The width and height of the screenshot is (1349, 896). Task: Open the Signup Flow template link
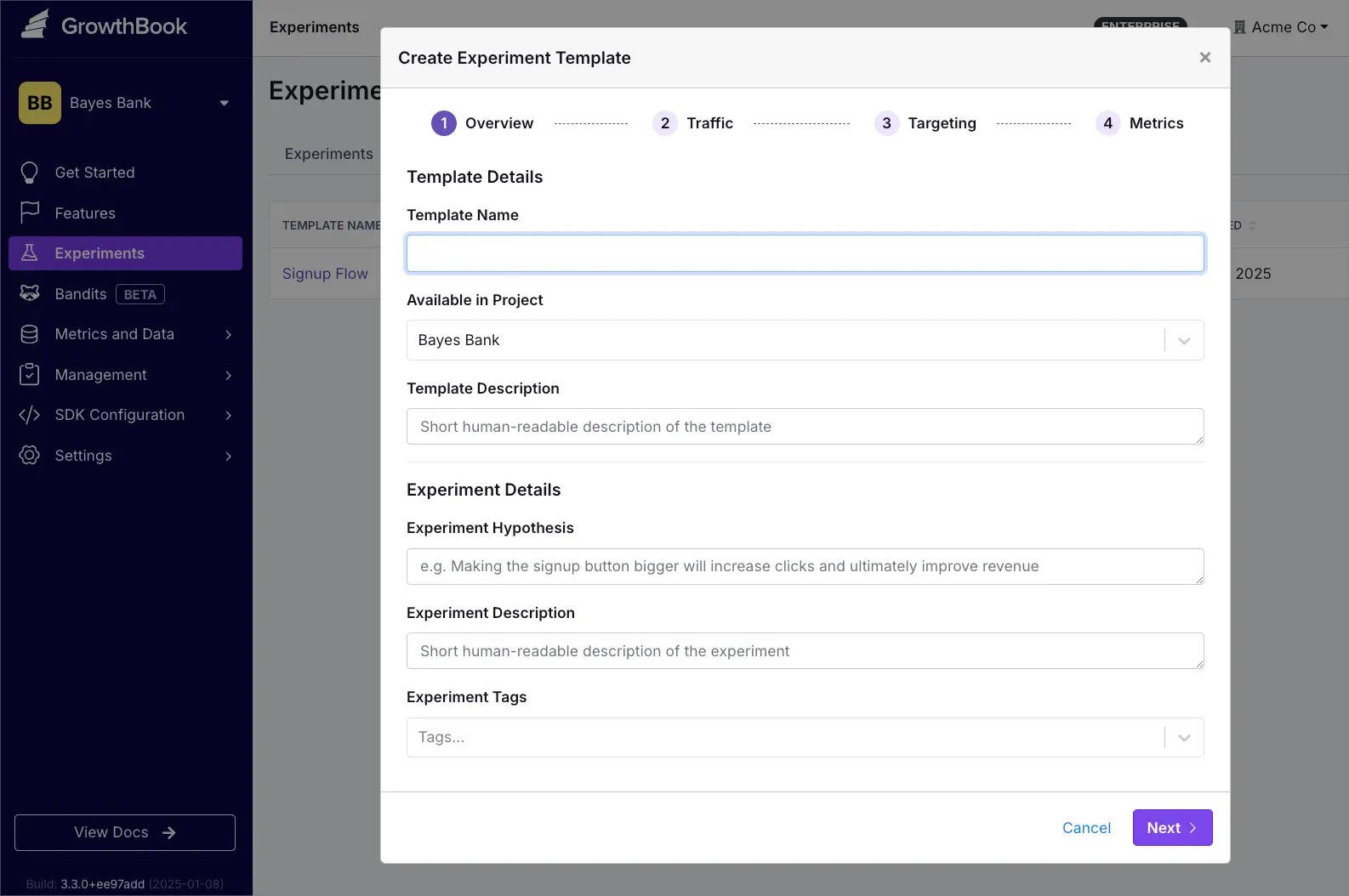click(x=325, y=274)
